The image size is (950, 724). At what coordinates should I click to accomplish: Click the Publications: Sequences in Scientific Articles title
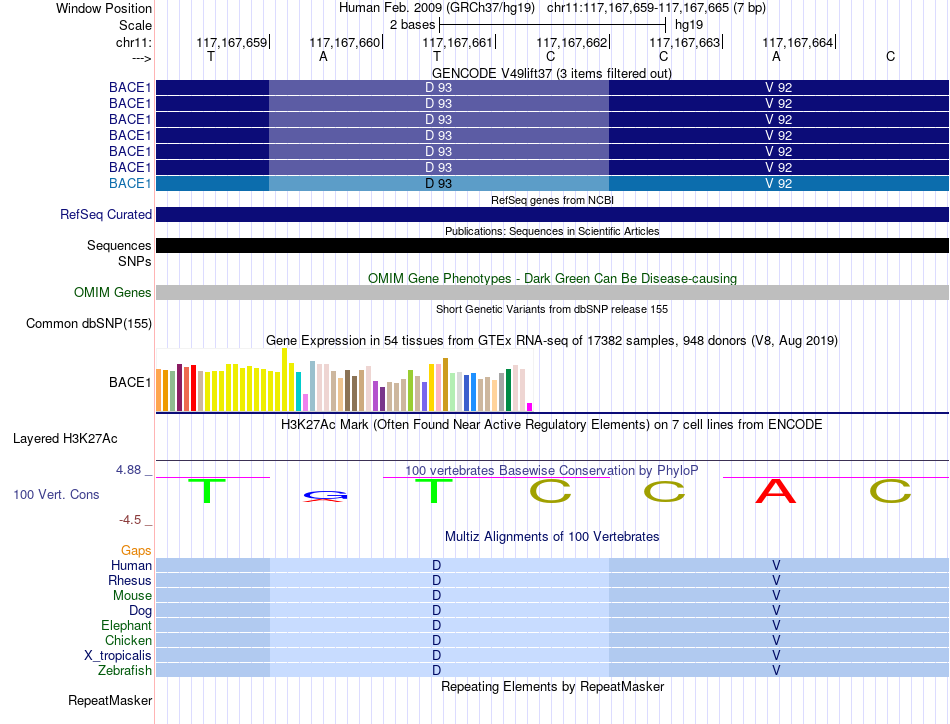point(552,231)
